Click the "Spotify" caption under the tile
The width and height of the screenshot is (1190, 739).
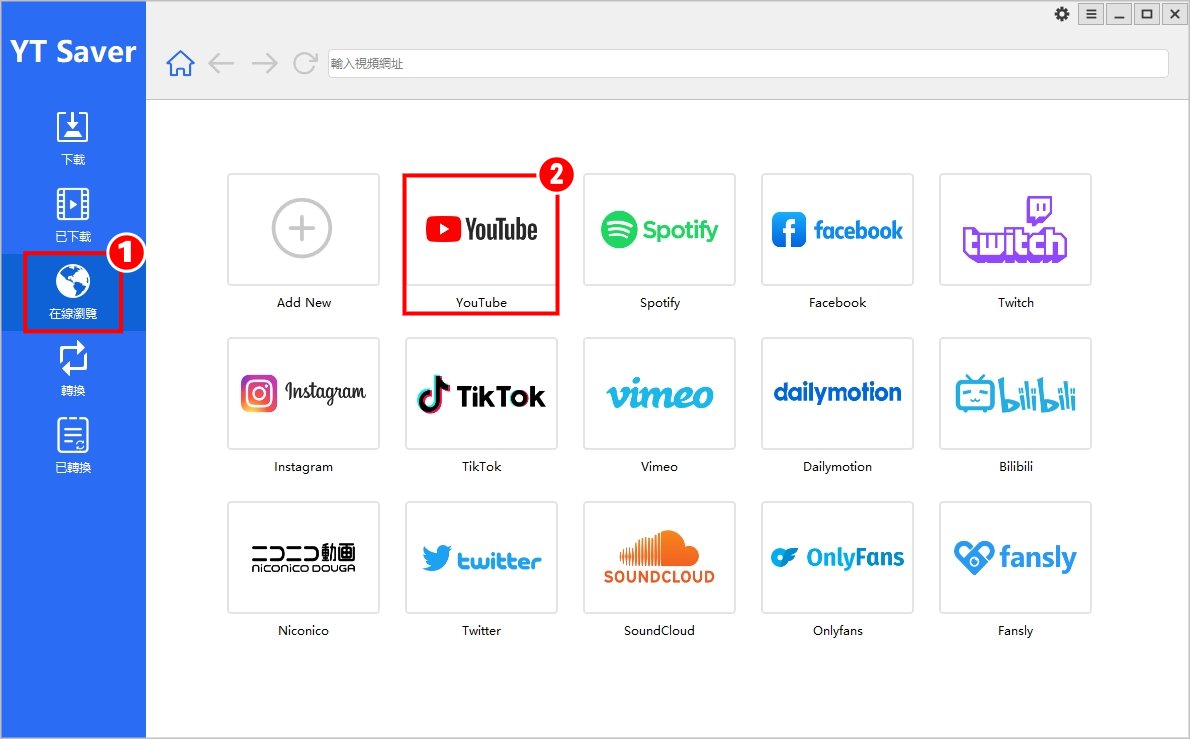[660, 303]
